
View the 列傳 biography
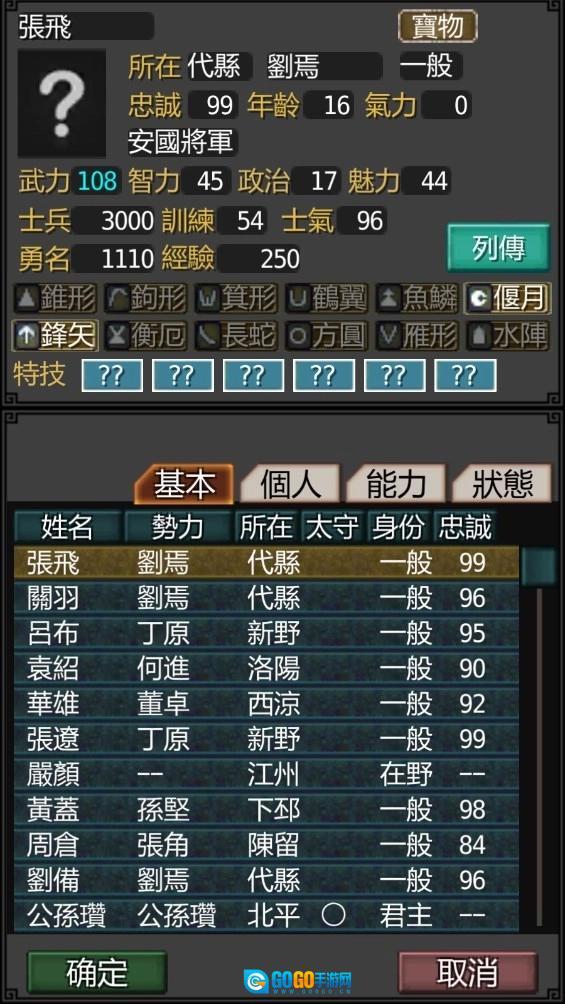(x=498, y=248)
